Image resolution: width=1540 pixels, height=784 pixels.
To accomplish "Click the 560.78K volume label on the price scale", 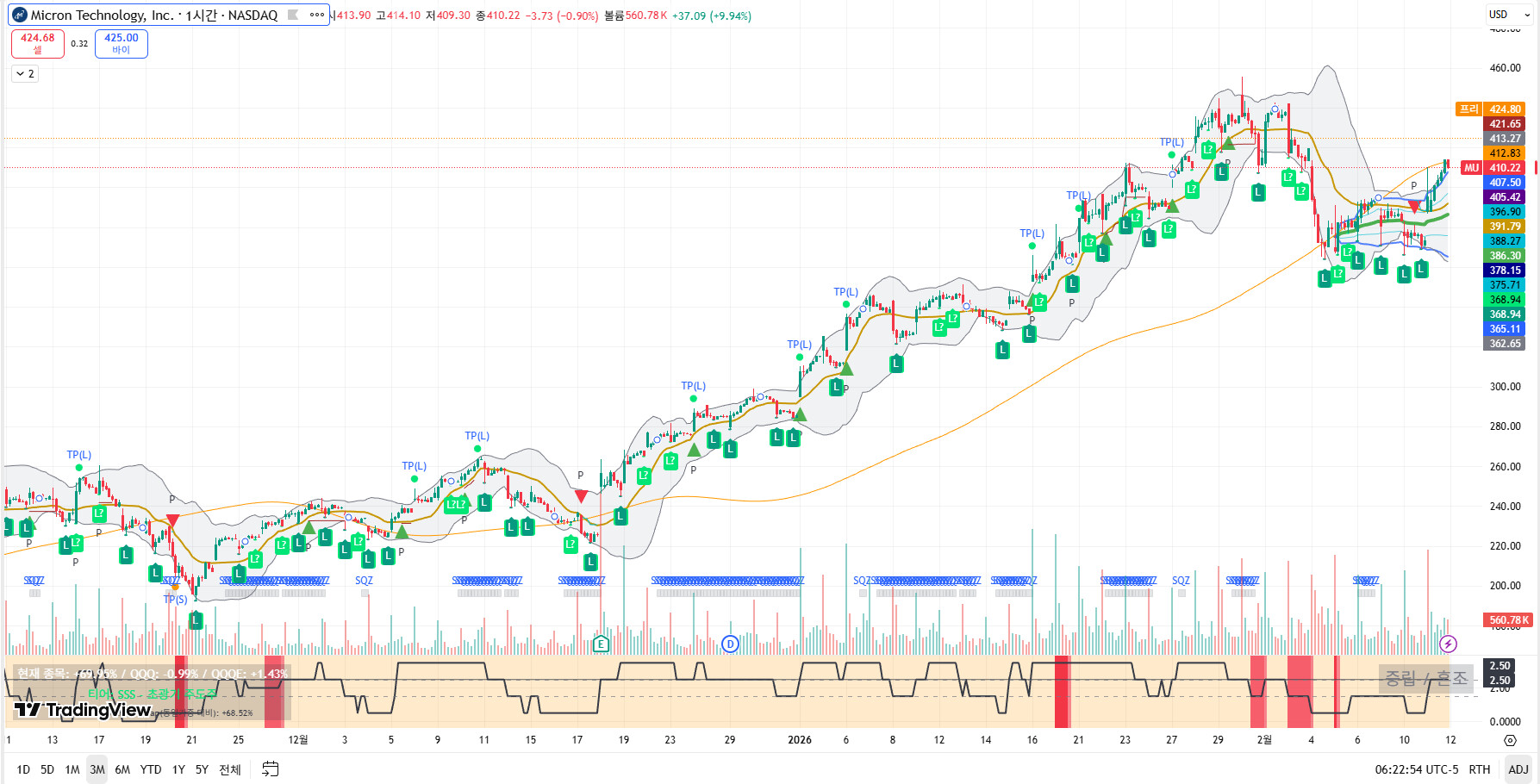I will [x=1508, y=619].
